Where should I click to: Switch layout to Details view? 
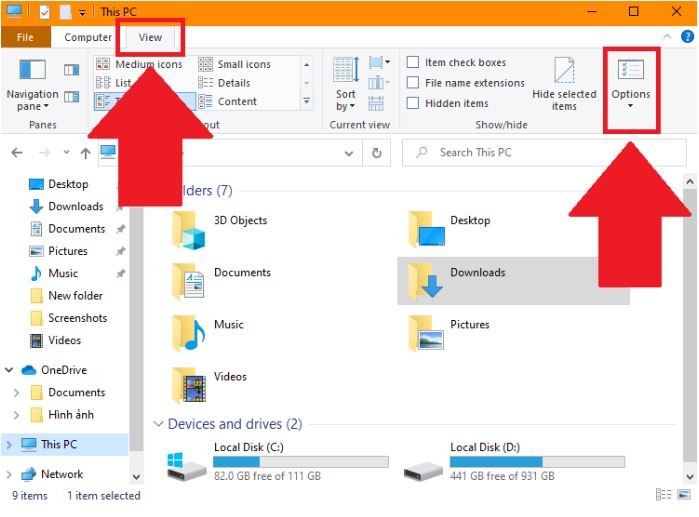click(225, 83)
